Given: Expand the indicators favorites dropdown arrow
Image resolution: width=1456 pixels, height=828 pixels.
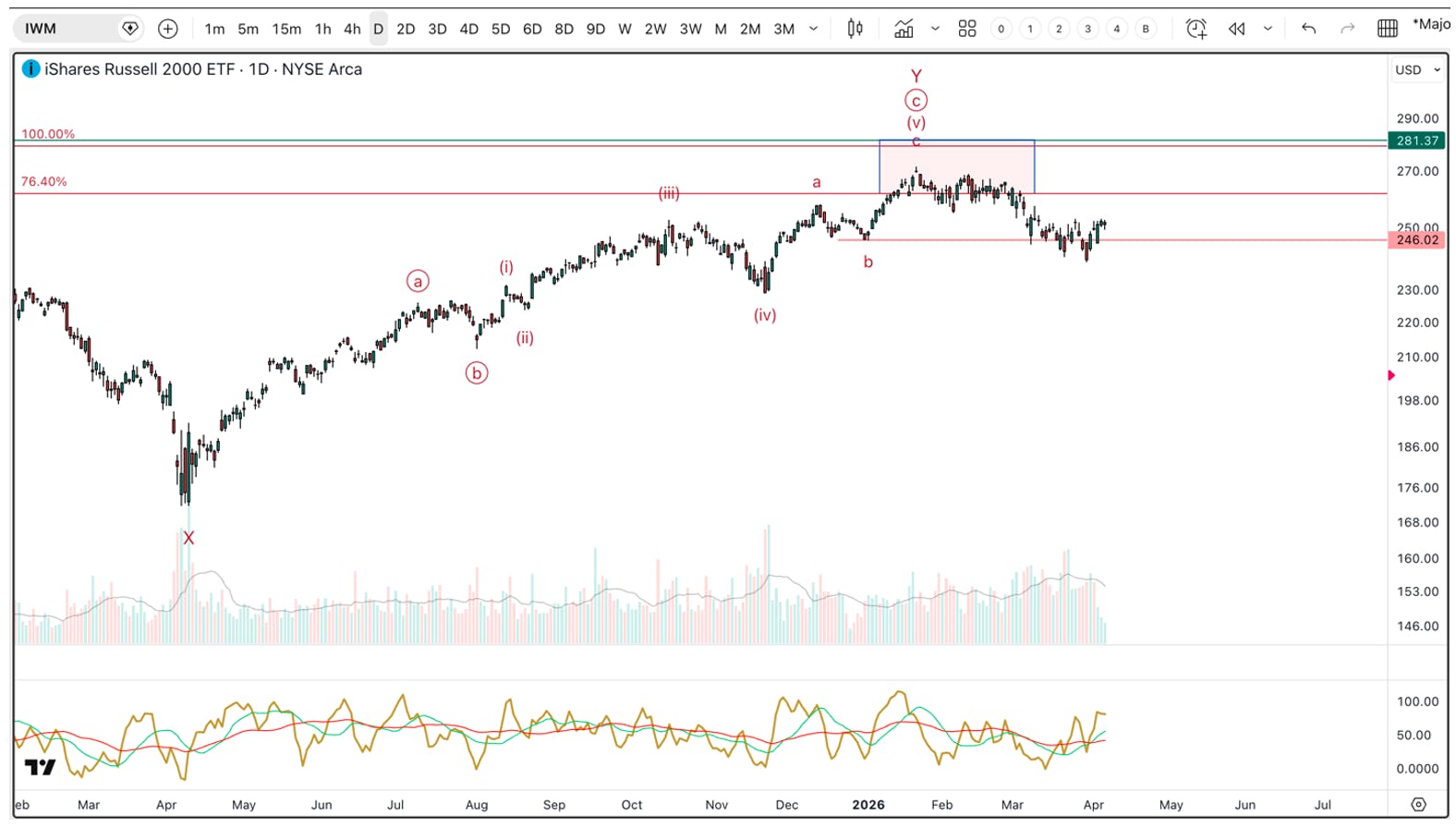Looking at the screenshot, I should (x=935, y=29).
